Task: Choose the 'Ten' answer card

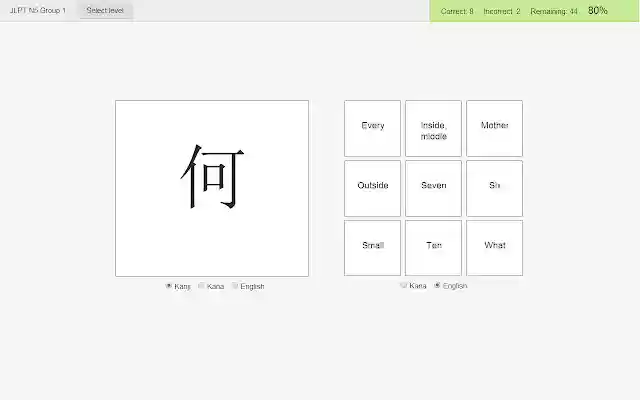Action: pos(433,248)
